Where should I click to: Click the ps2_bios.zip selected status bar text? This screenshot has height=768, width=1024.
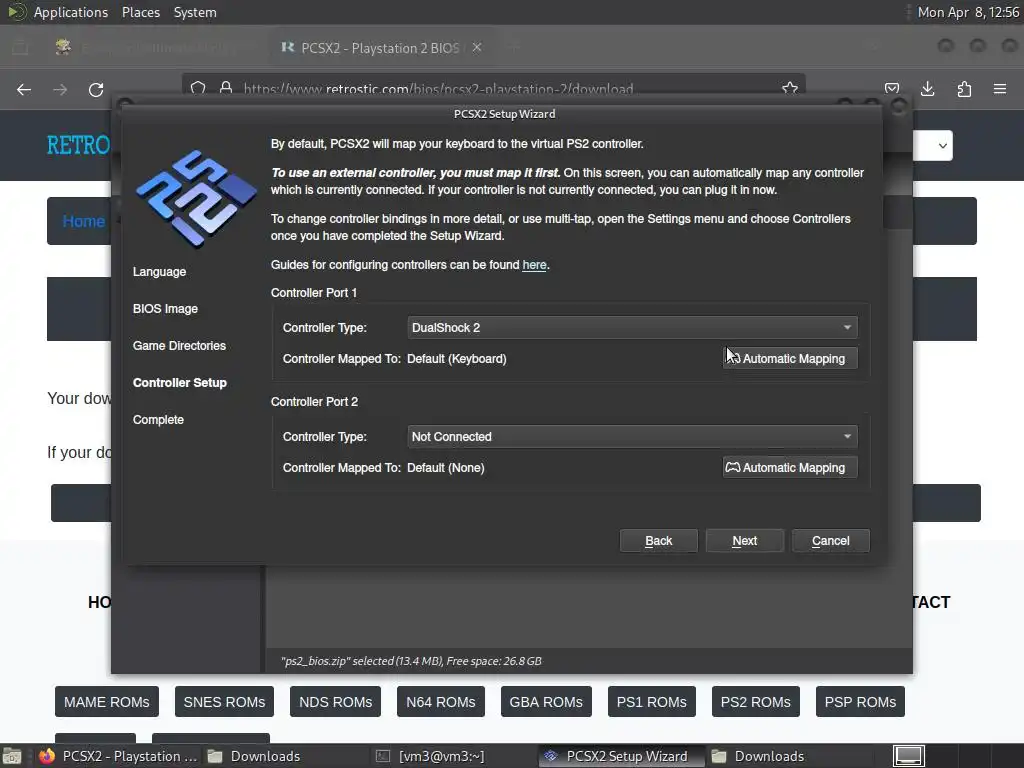click(x=411, y=661)
